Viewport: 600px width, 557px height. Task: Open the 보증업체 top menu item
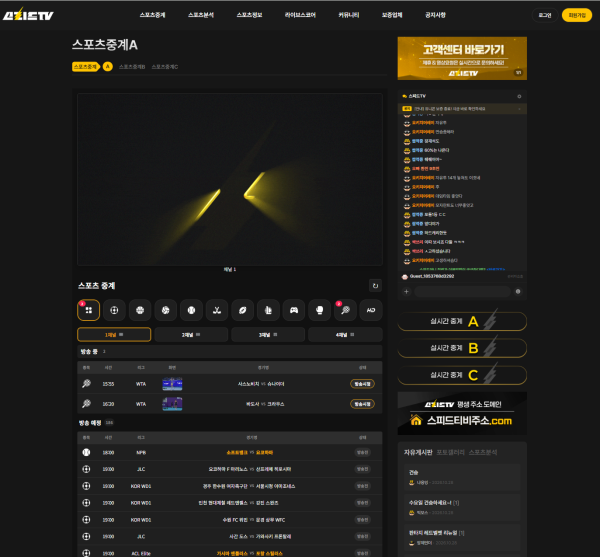click(392, 15)
